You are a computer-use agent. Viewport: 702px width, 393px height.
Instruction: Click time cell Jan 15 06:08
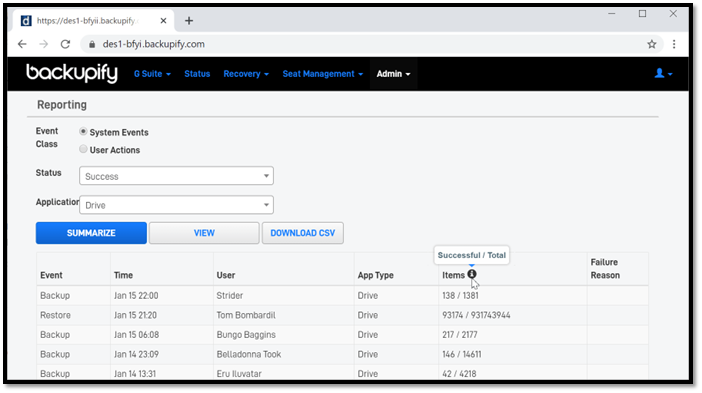point(136,335)
